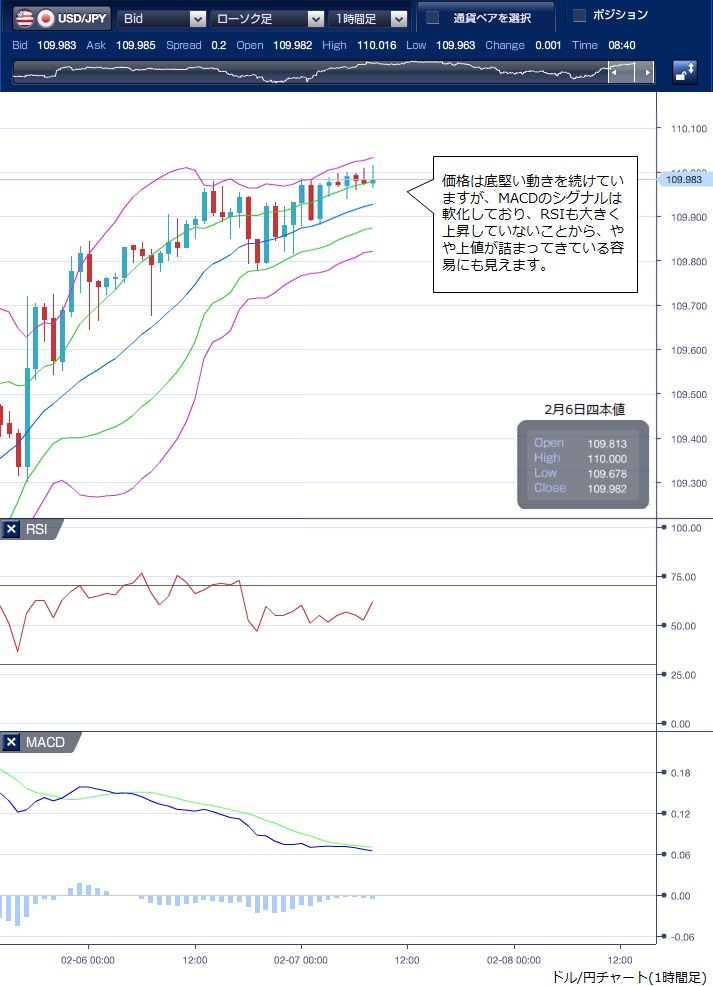713x986 pixels.
Task: Click the Japanese analysis comment callout
Action: coord(535,225)
